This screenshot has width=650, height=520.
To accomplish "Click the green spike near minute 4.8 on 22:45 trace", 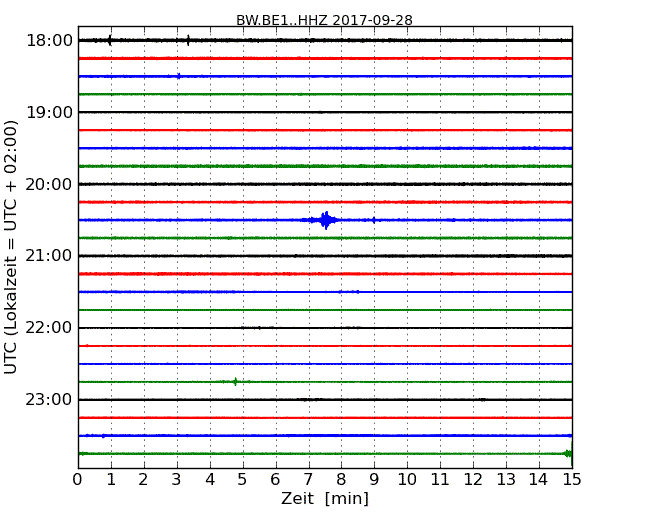I will tap(235, 381).
